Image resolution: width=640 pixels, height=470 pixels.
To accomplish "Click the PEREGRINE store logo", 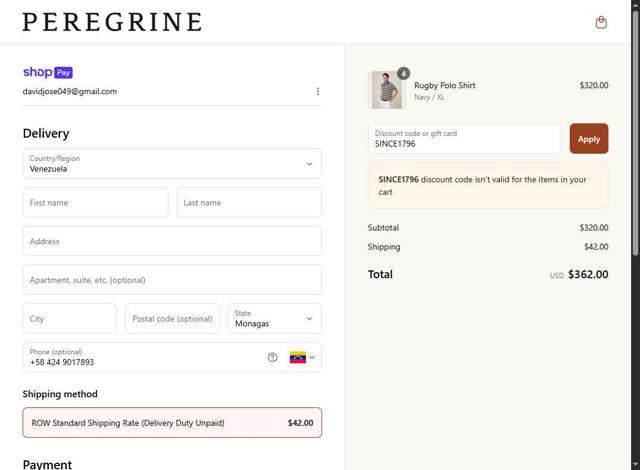I will pos(112,22).
